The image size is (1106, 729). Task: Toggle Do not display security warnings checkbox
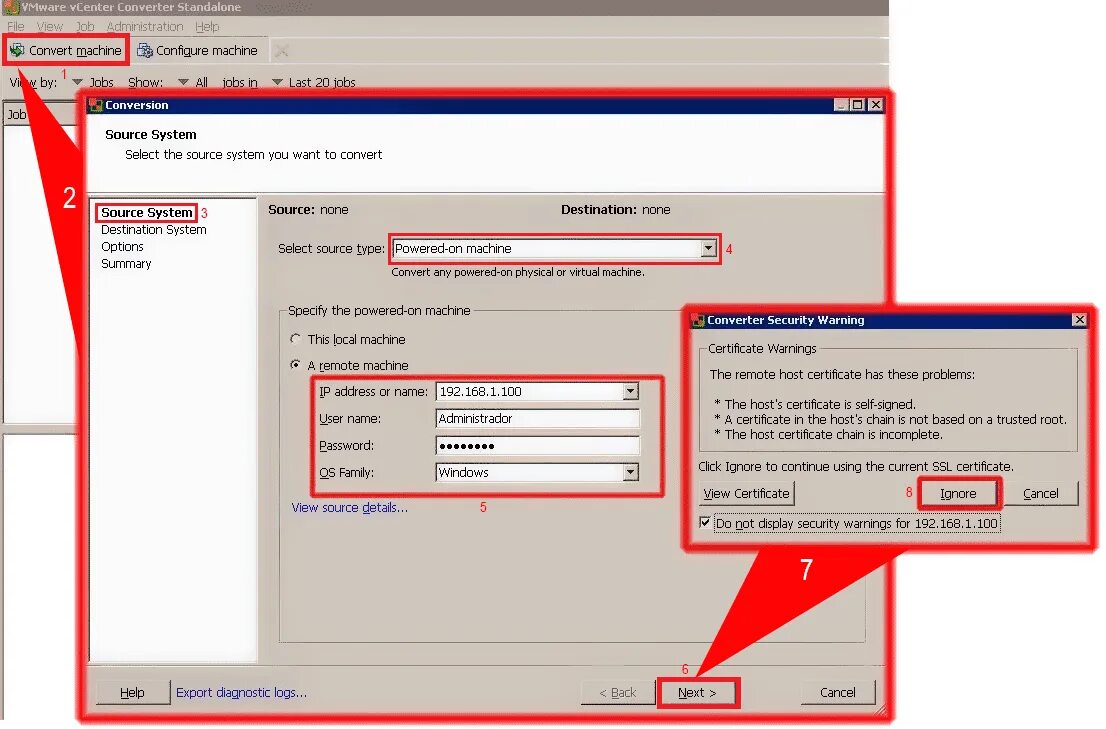[x=705, y=523]
